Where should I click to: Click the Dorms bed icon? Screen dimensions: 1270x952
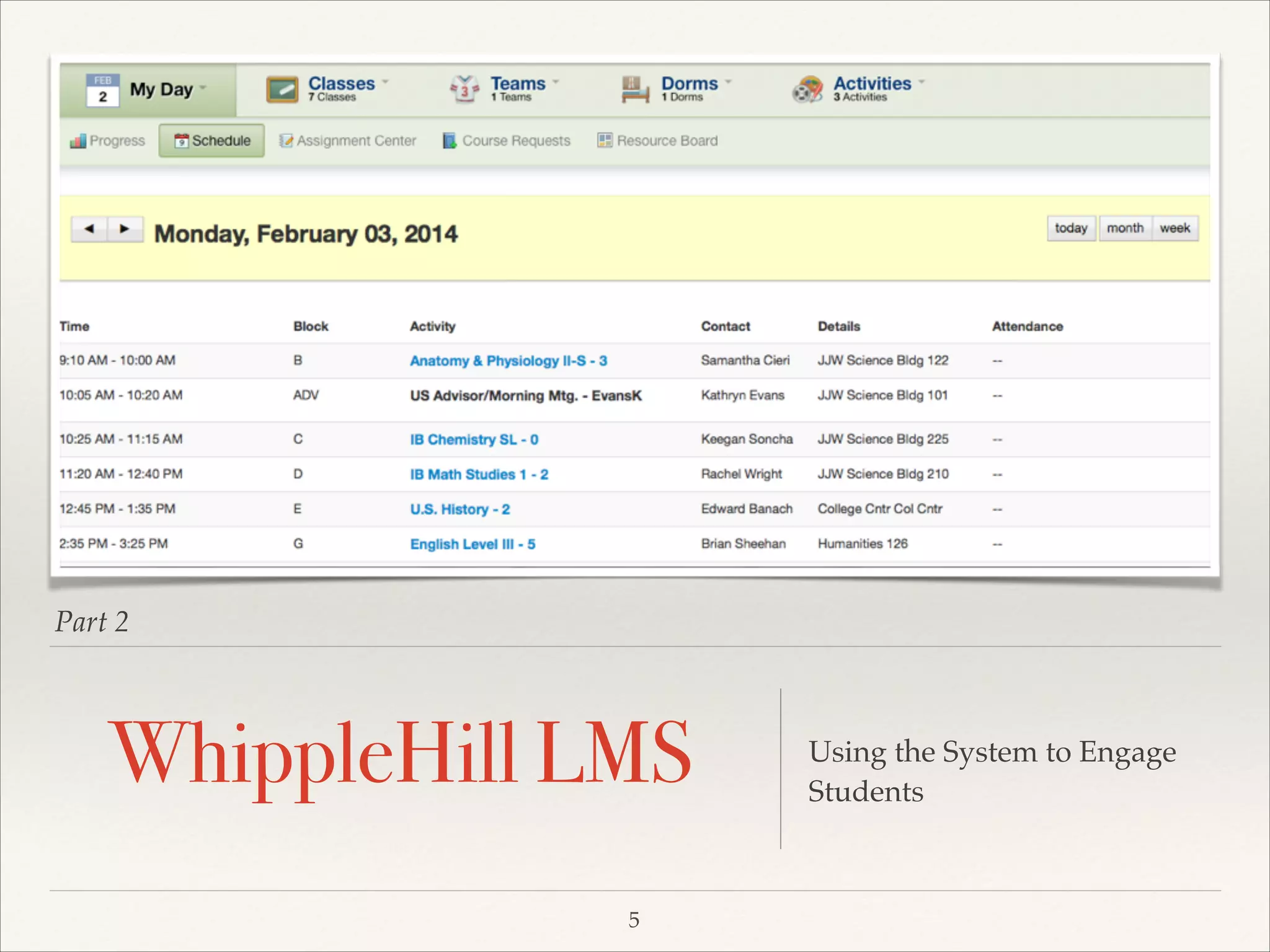635,90
